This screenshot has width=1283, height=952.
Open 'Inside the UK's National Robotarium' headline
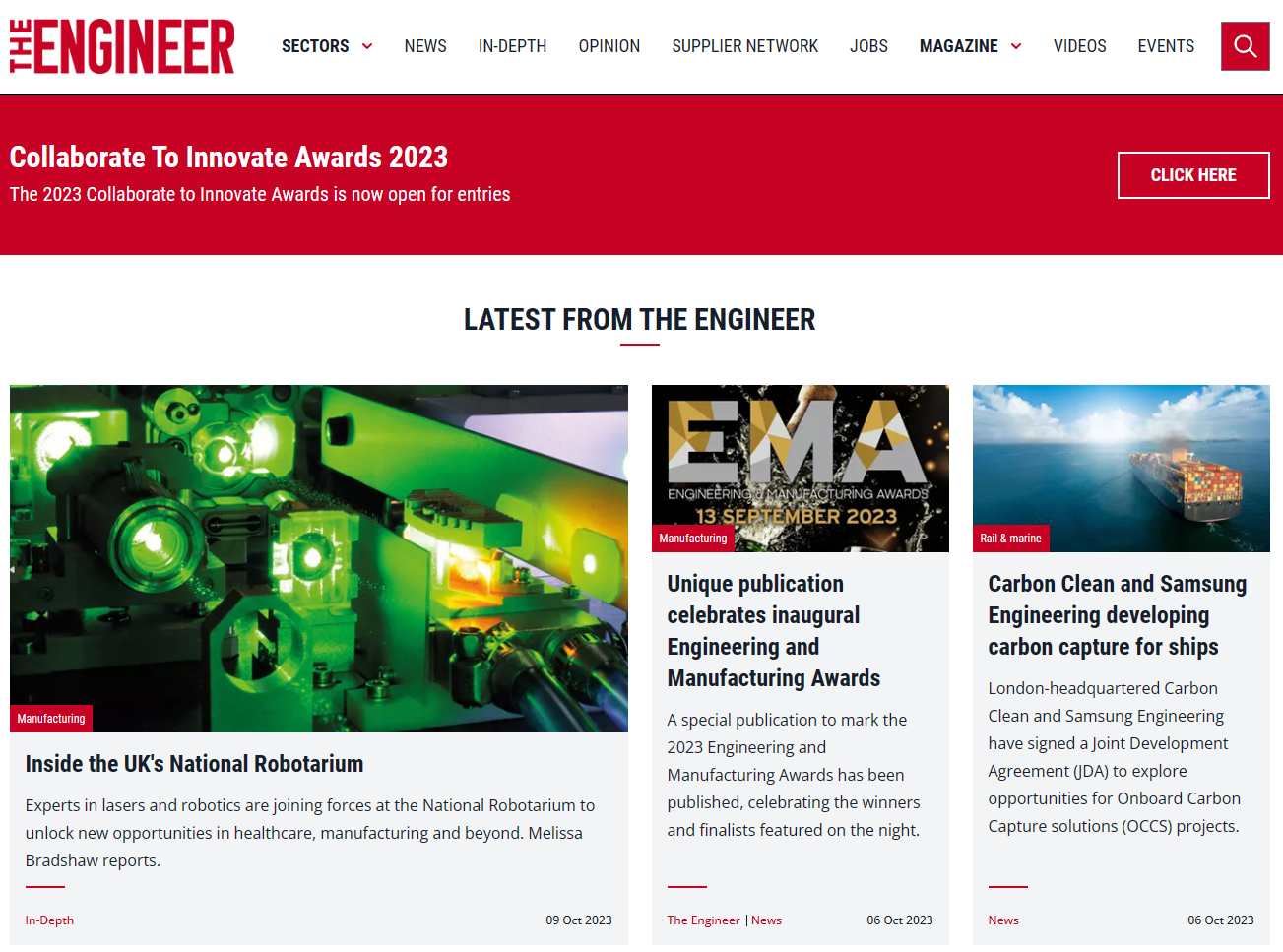click(x=194, y=764)
